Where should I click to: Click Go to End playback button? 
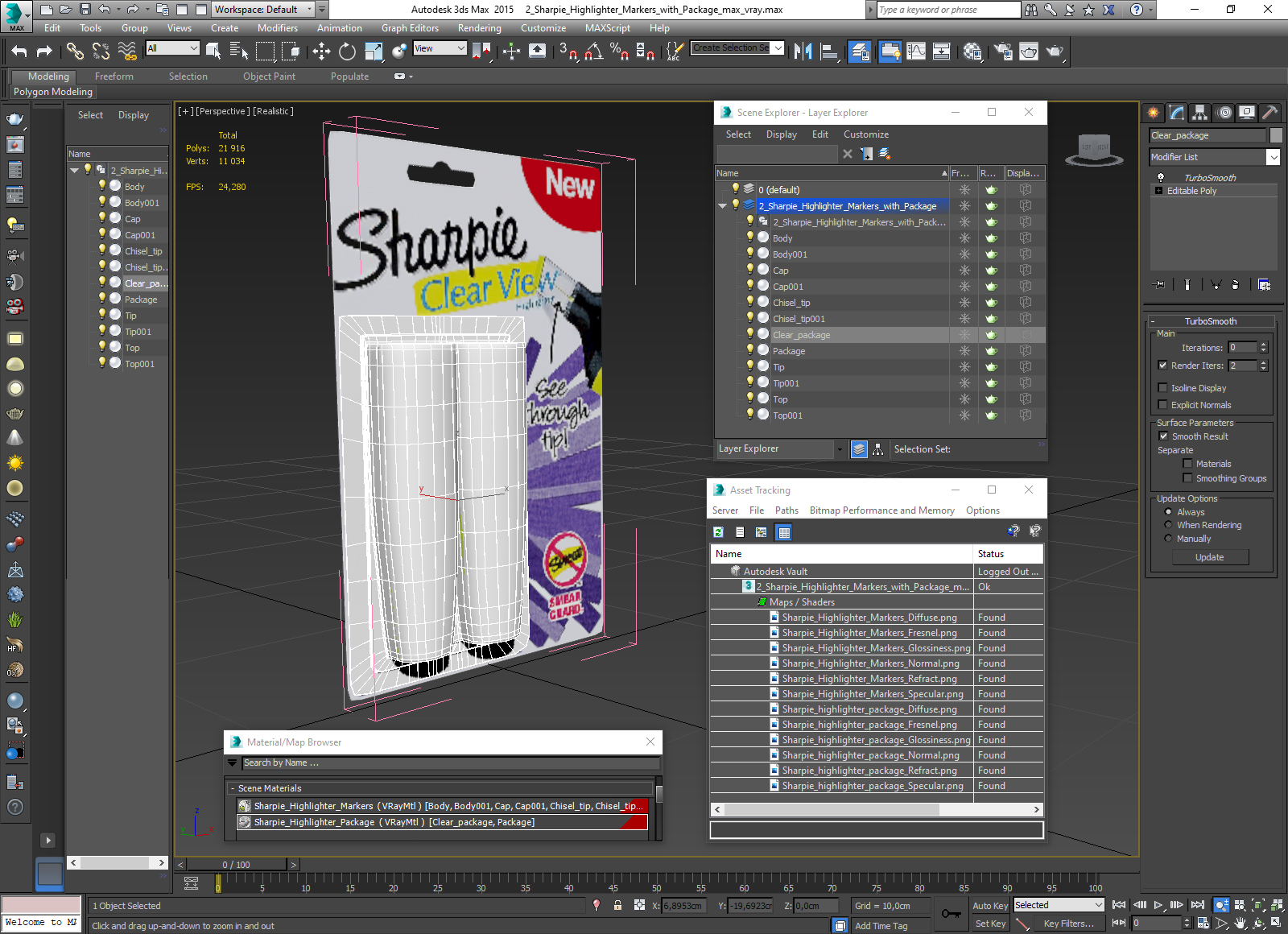click(1198, 905)
